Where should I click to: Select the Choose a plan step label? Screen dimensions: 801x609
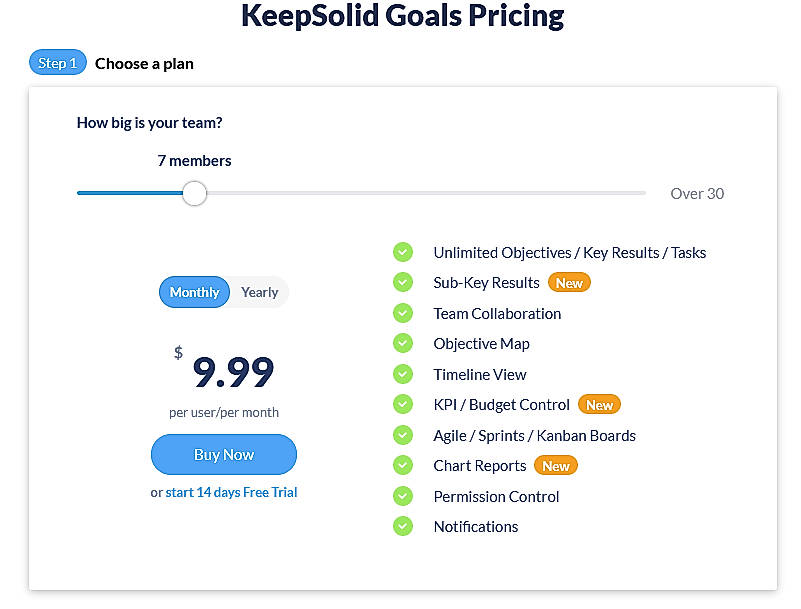click(144, 63)
